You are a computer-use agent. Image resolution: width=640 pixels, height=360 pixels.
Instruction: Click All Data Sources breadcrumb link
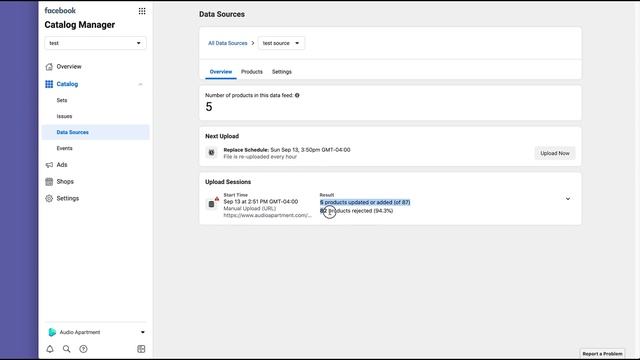(228, 43)
